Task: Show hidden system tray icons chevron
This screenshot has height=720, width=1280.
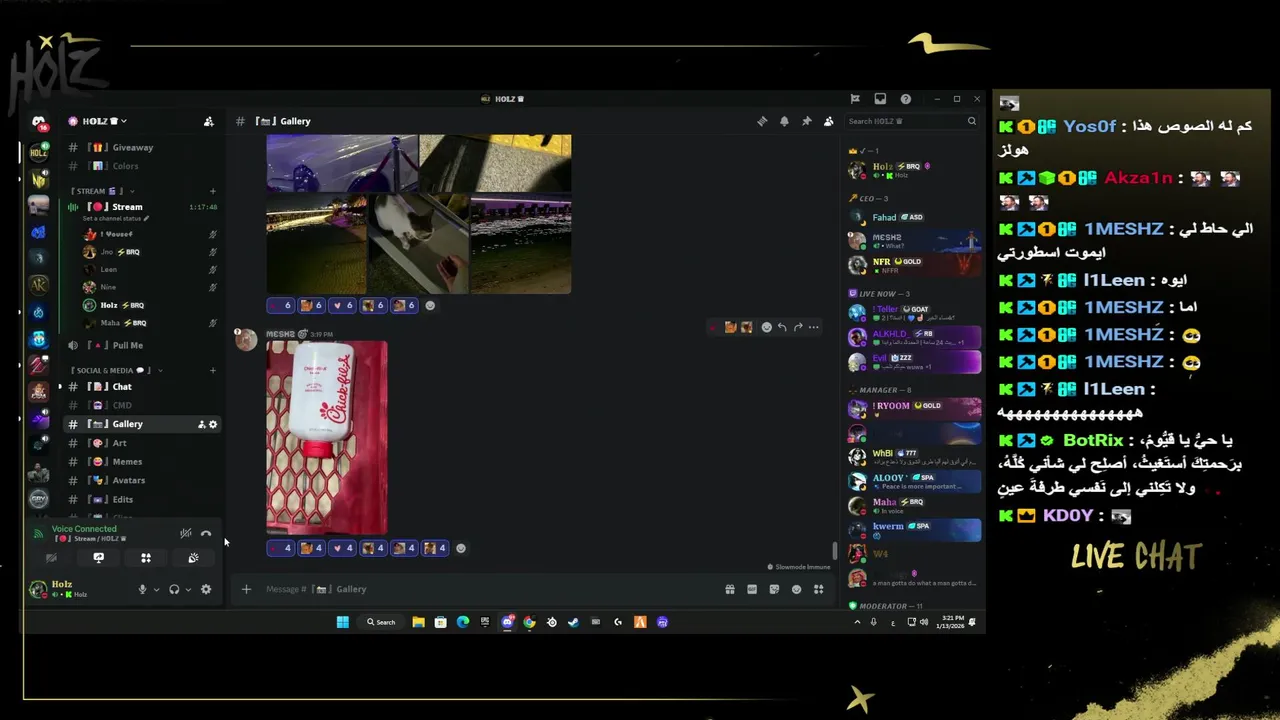Action: click(x=857, y=622)
